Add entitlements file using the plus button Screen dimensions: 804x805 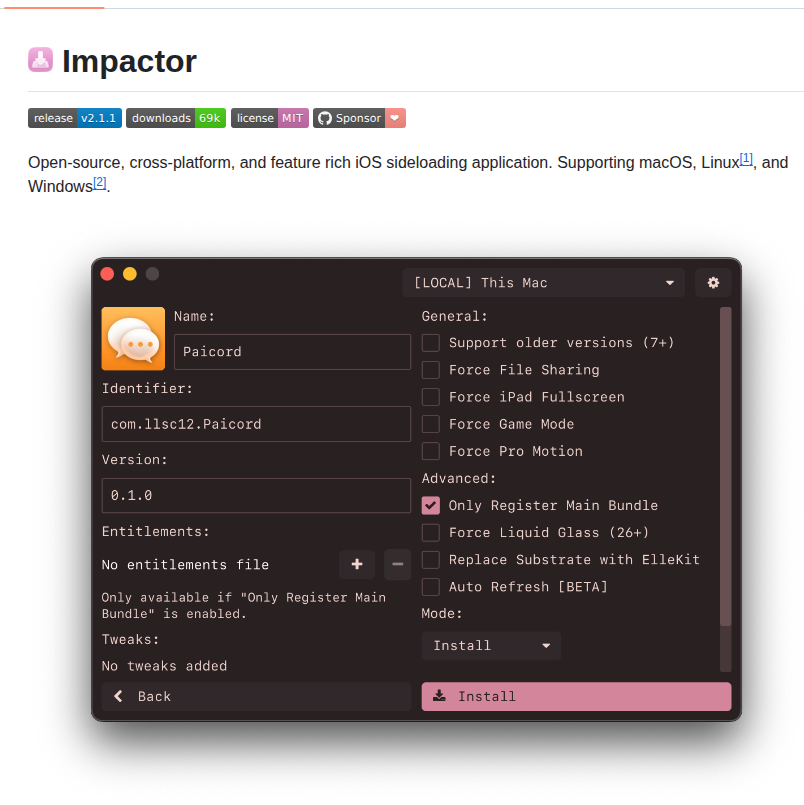point(357,564)
